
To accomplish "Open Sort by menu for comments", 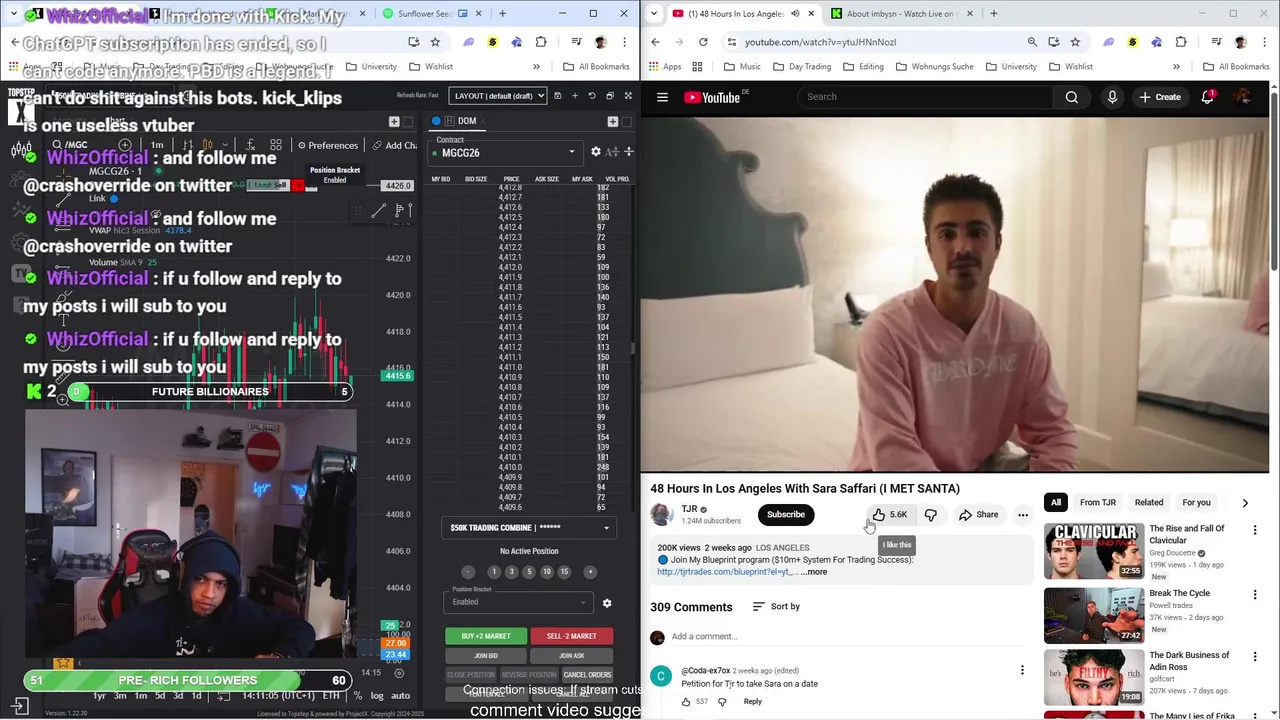I will 776,606.
